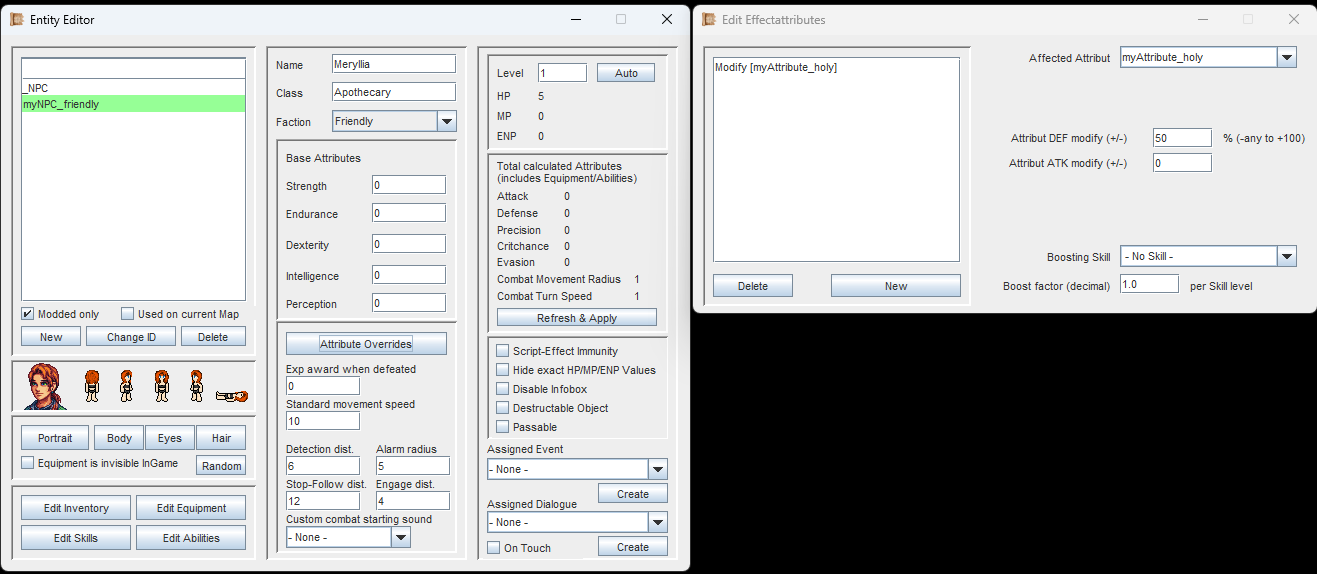Click the side-facing sprite beside the lying sprite
Viewport: 1317px width, 574px height.
click(x=196, y=386)
